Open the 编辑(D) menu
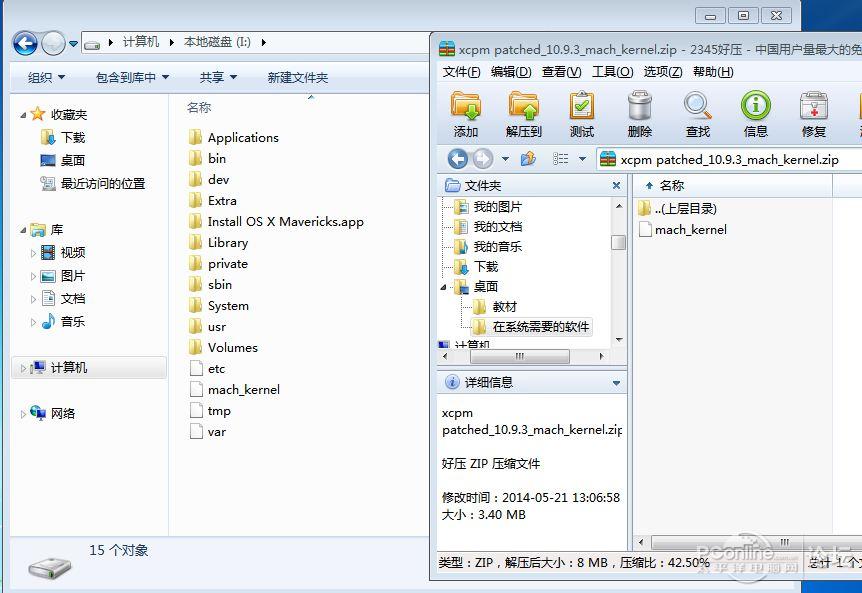The height and width of the screenshot is (593, 862). 511,72
